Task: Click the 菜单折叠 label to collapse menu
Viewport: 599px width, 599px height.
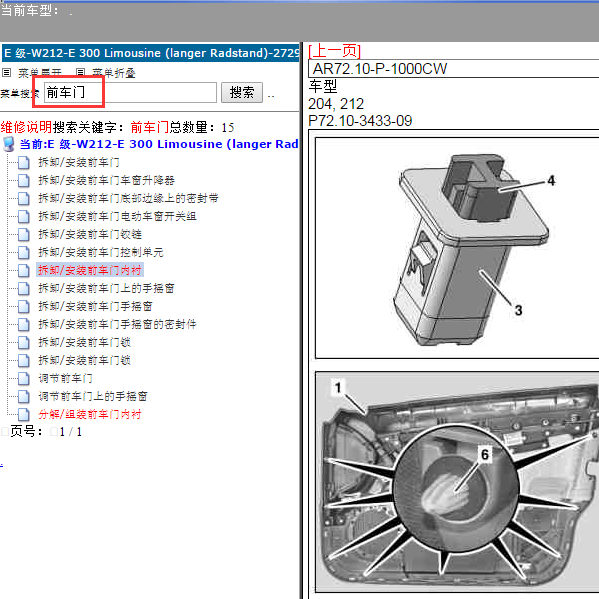Action: coord(114,73)
